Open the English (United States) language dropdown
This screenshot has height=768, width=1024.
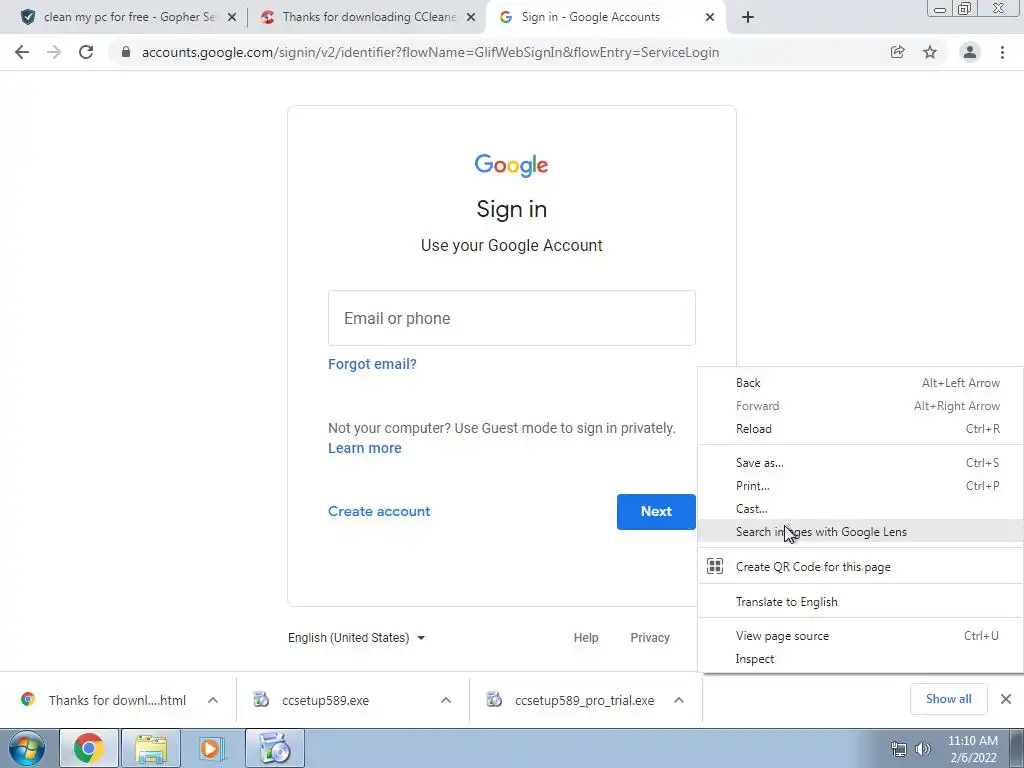tap(357, 637)
